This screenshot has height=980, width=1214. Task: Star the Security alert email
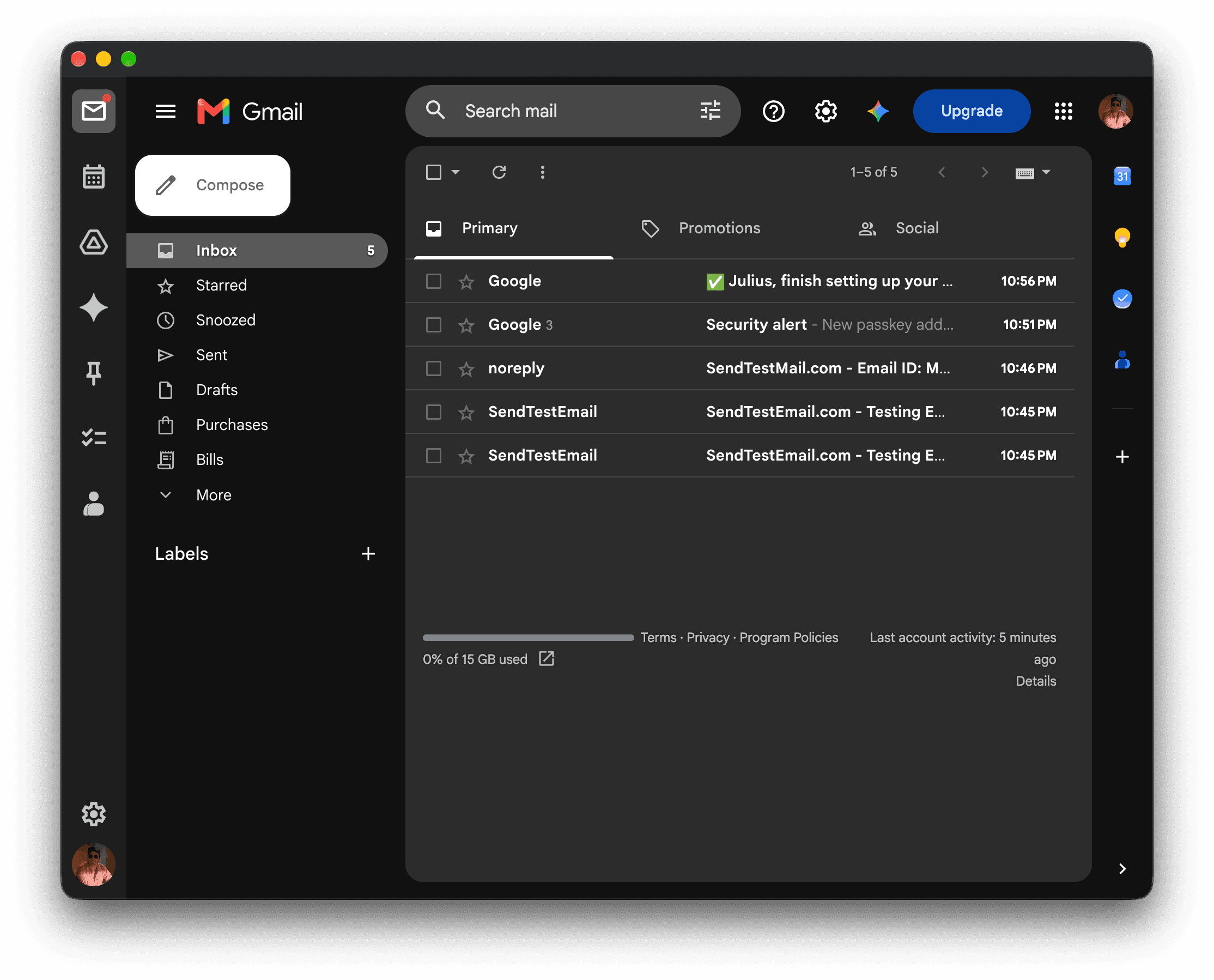tap(466, 325)
